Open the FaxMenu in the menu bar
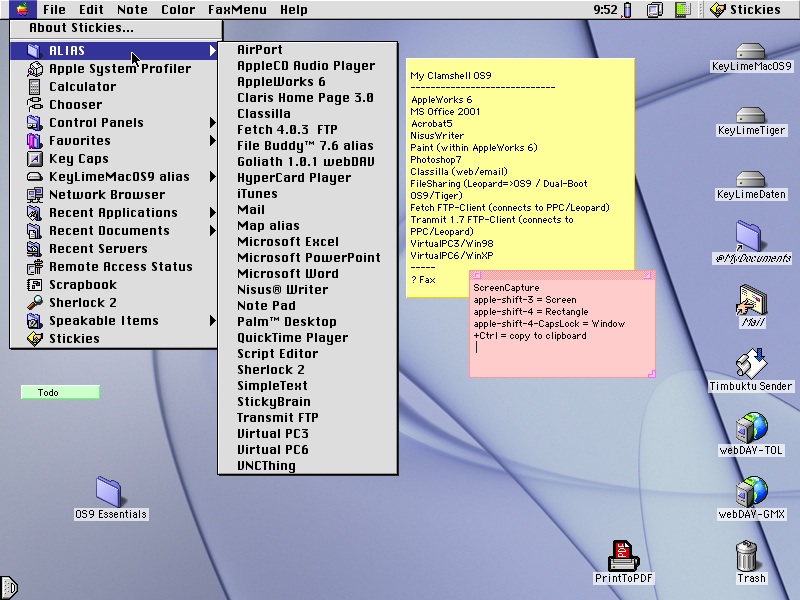Screen dimensions: 800x600 pyautogui.click(x=236, y=10)
